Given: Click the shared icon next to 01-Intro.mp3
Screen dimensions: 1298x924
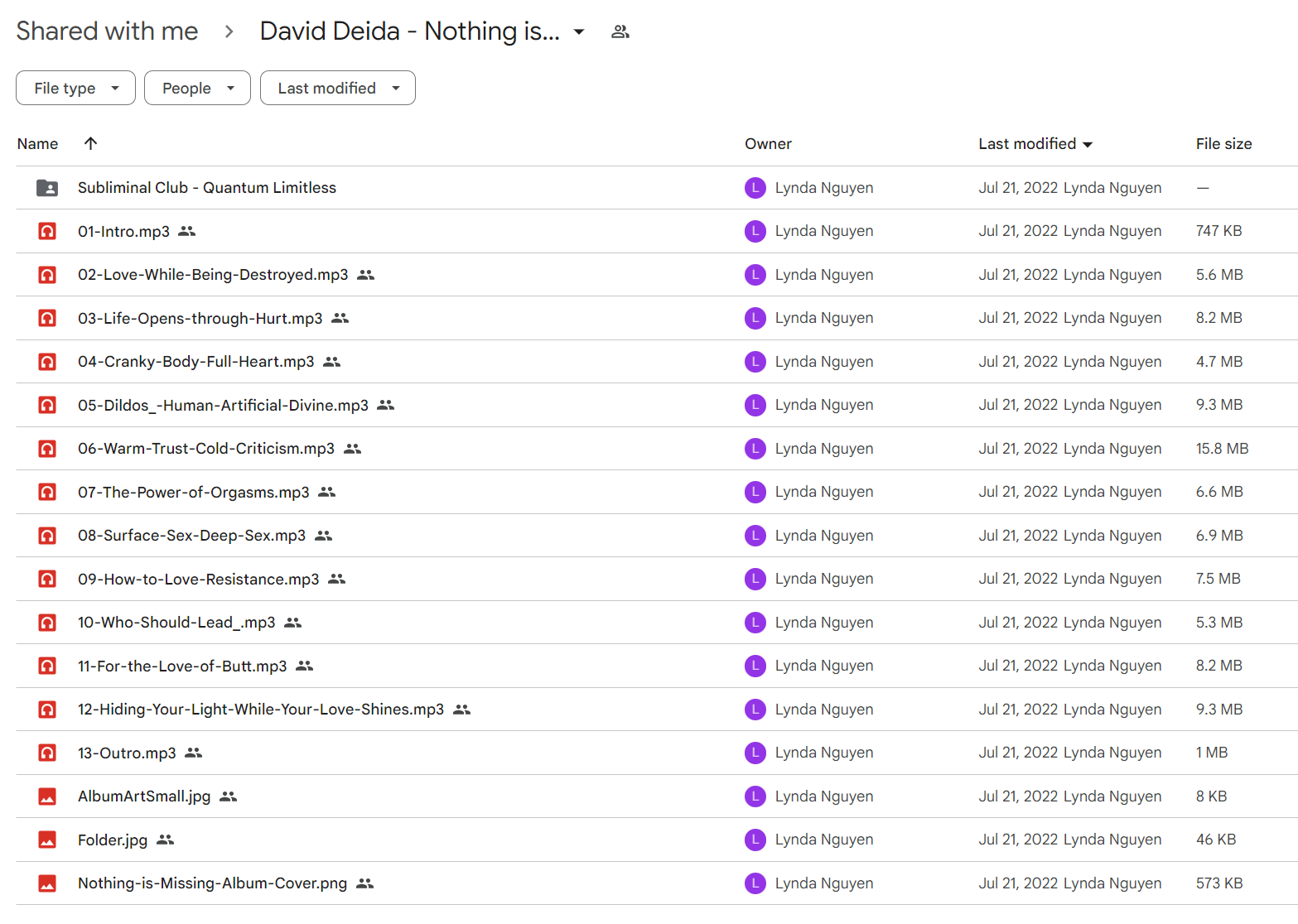Looking at the screenshot, I should [187, 231].
